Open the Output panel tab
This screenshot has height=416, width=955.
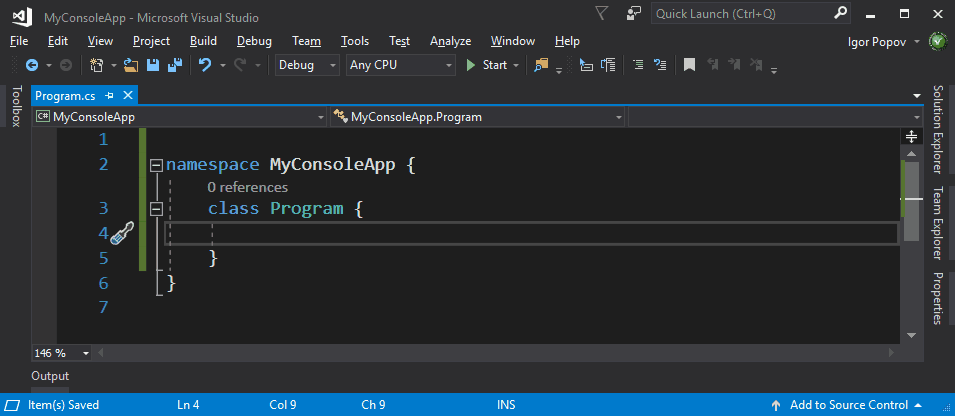pyautogui.click(x=50, y=376)
